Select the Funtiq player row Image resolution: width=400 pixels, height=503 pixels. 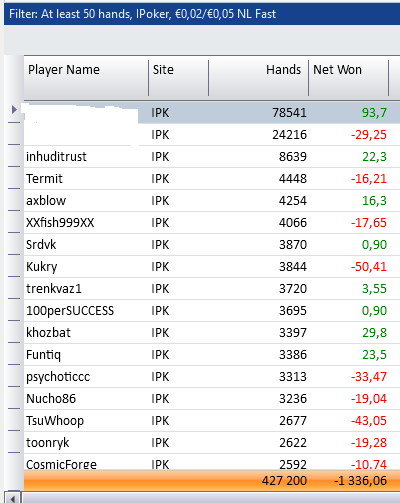point(212,355)
